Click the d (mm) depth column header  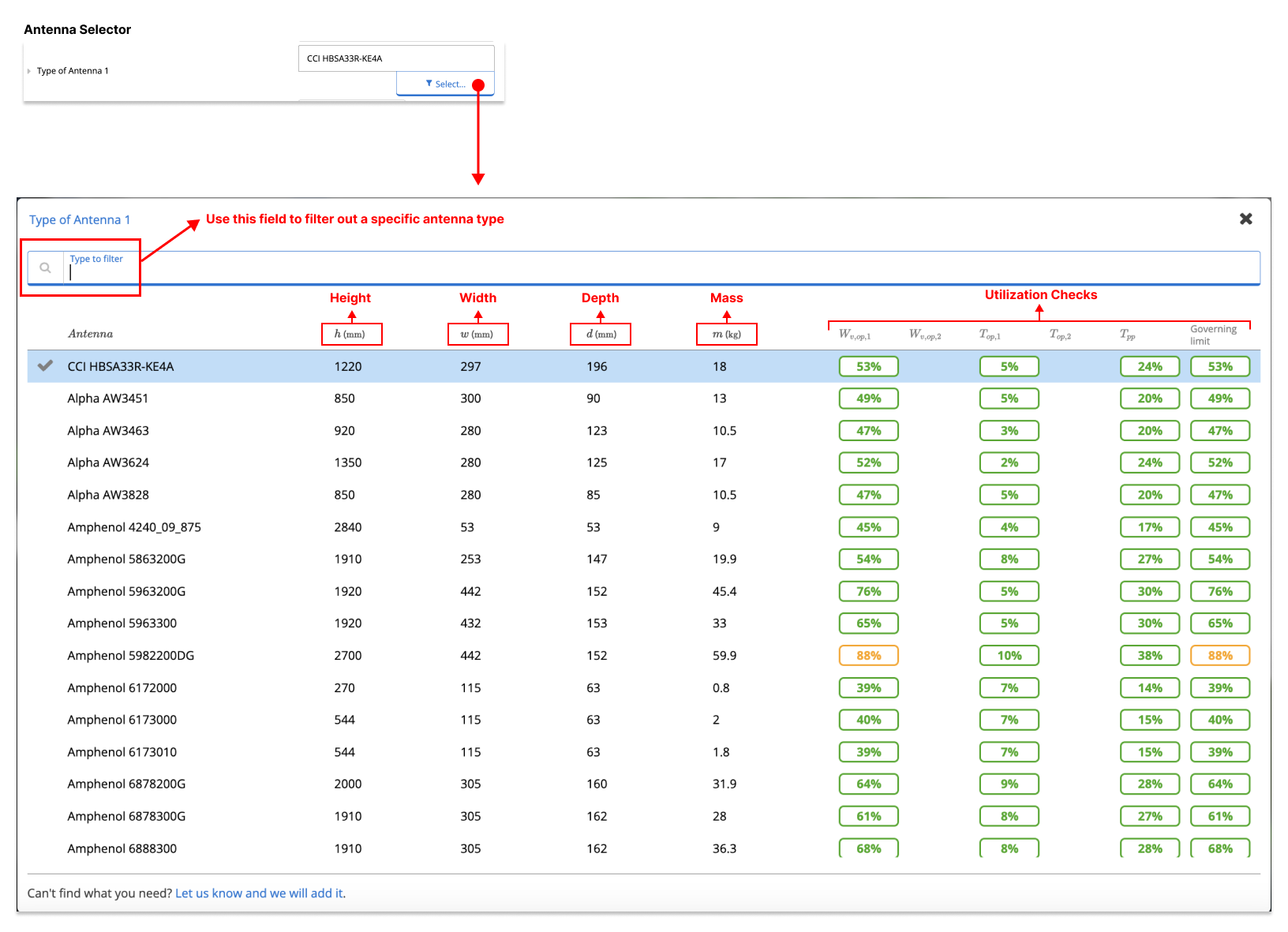pyautogui.click(x=601, y=334)
